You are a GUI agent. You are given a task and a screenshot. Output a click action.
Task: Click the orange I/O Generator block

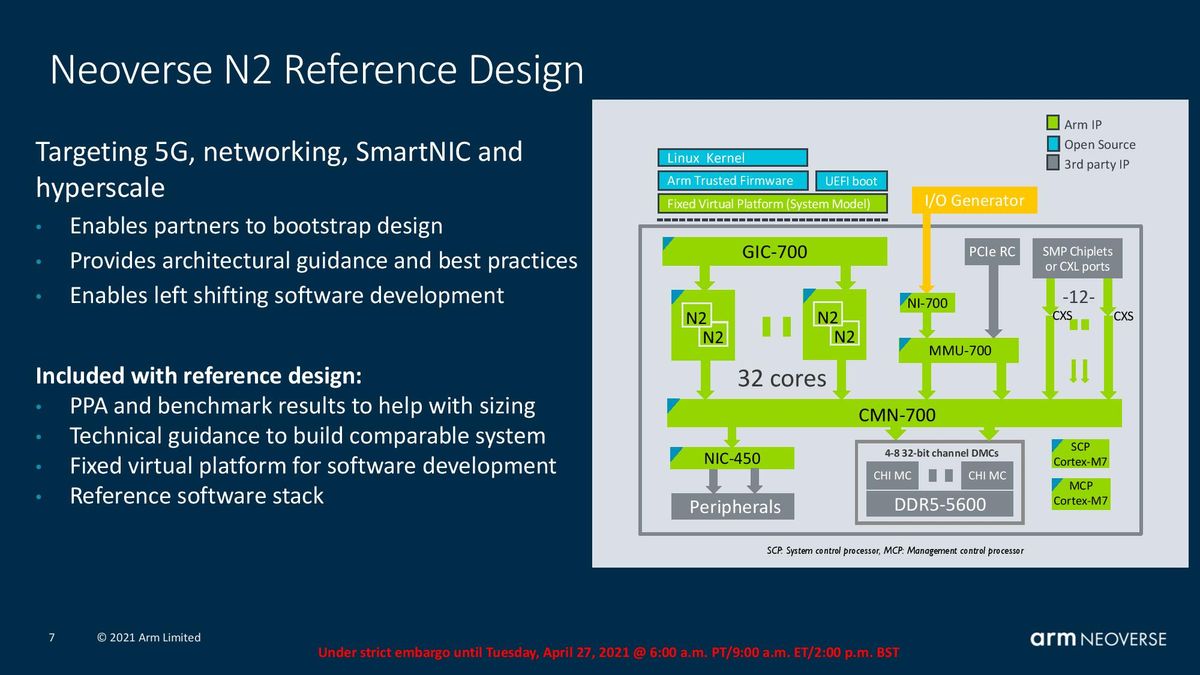974,201
